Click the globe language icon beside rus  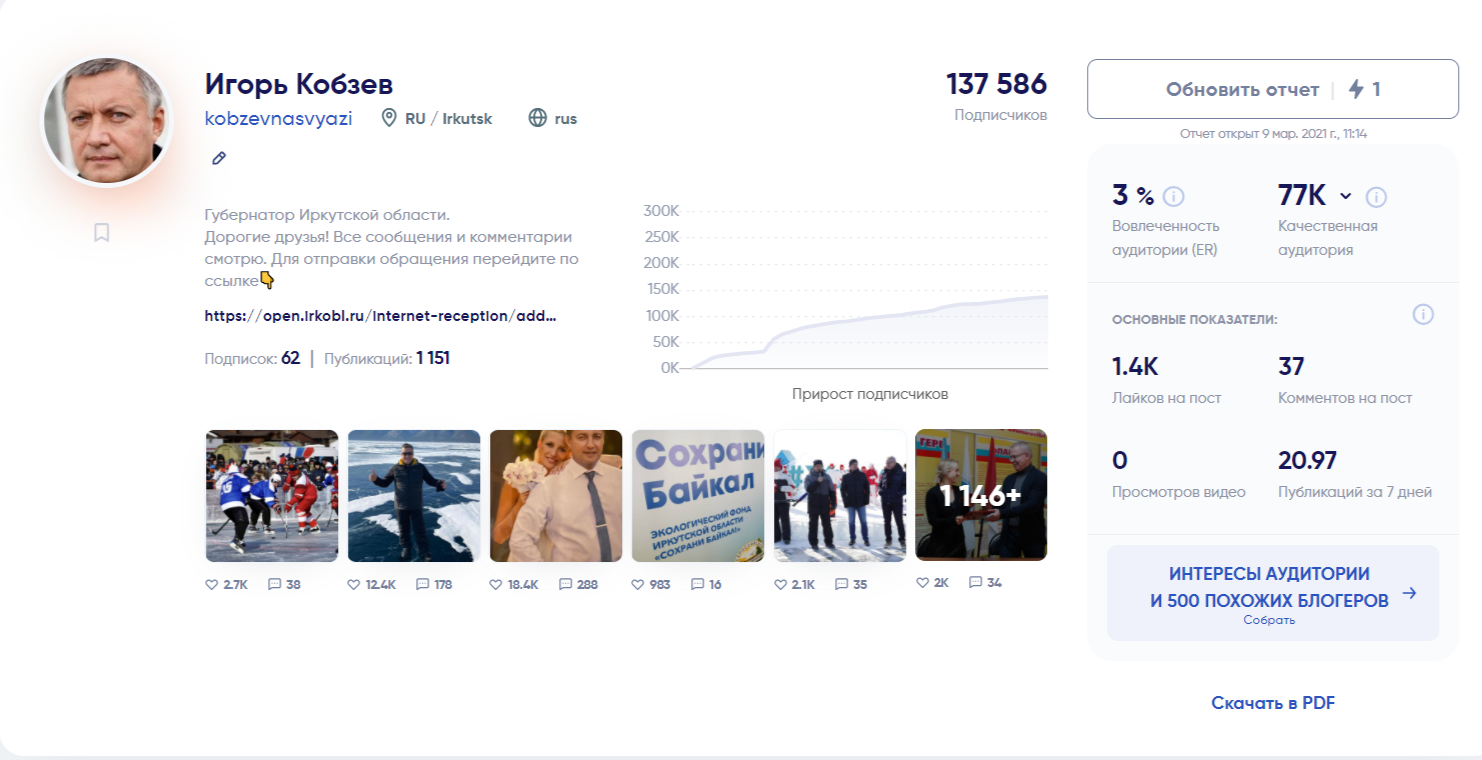tap(538, 118)
